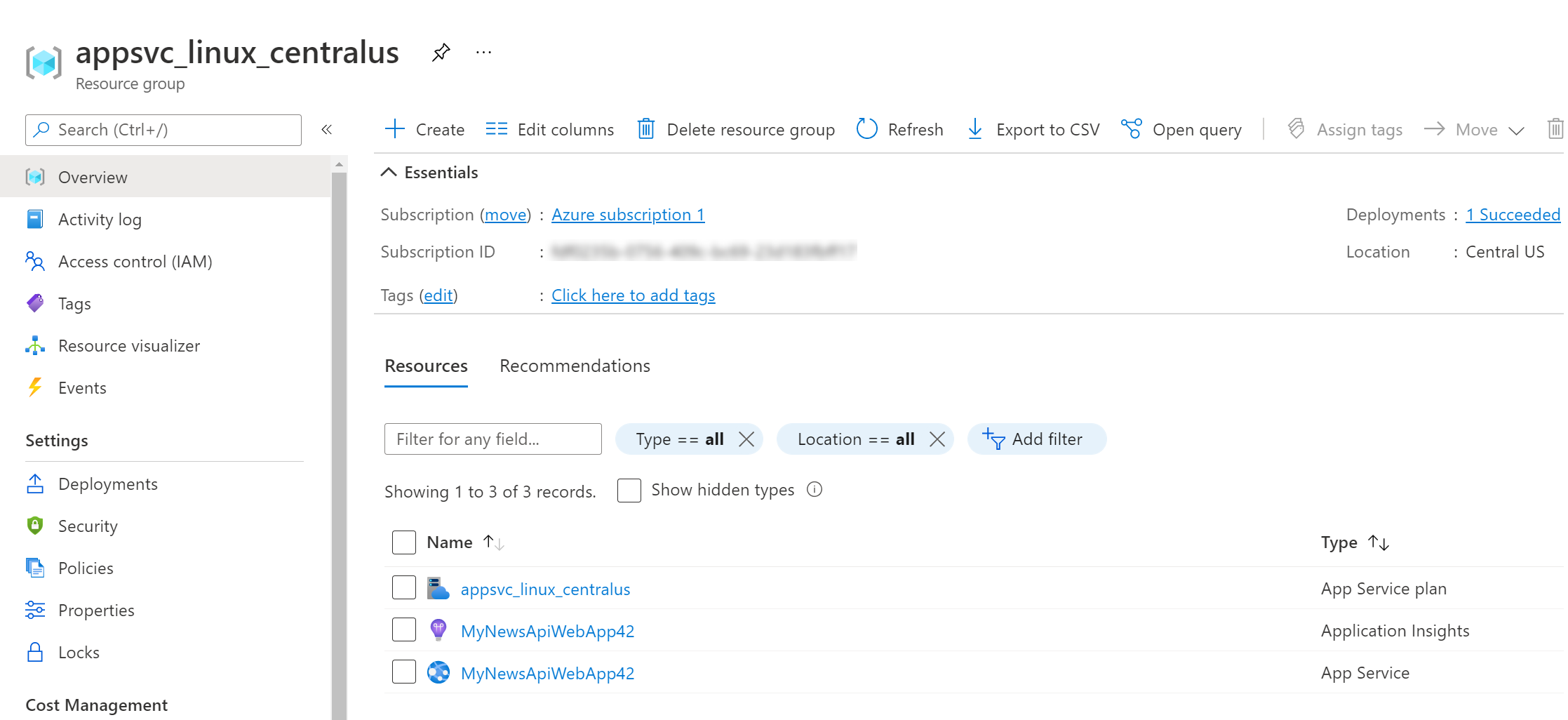Click the Add filter button
This screenshot has width=1568, height=720.
coord(1036,439)
